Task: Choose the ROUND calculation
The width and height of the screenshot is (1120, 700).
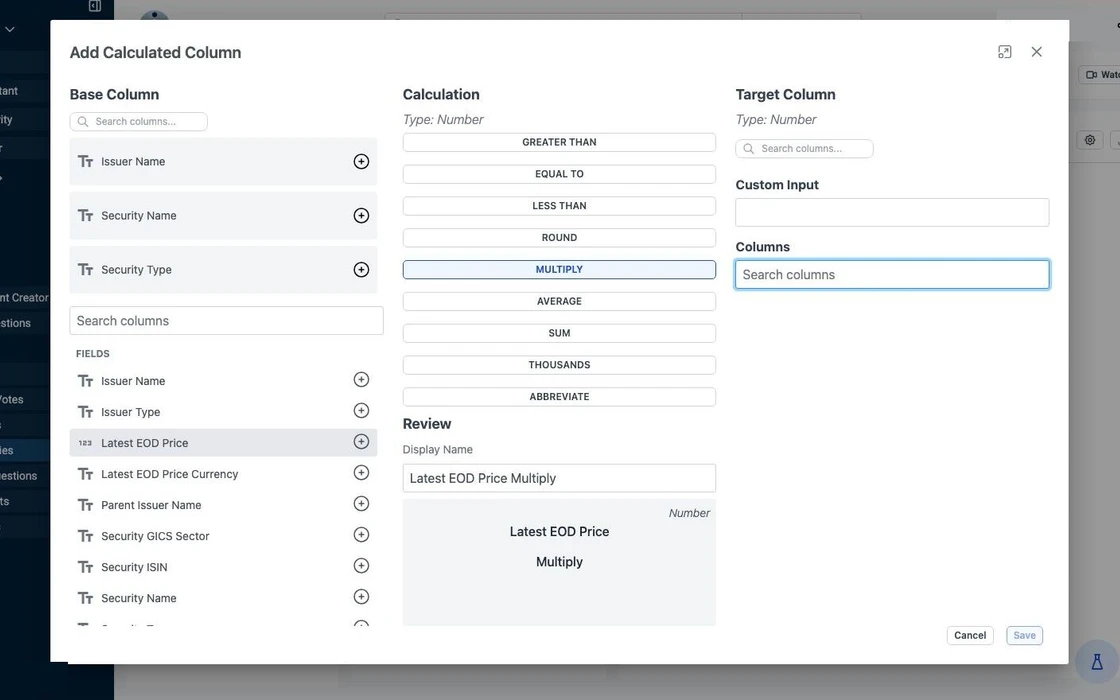Action: [559, 238]
